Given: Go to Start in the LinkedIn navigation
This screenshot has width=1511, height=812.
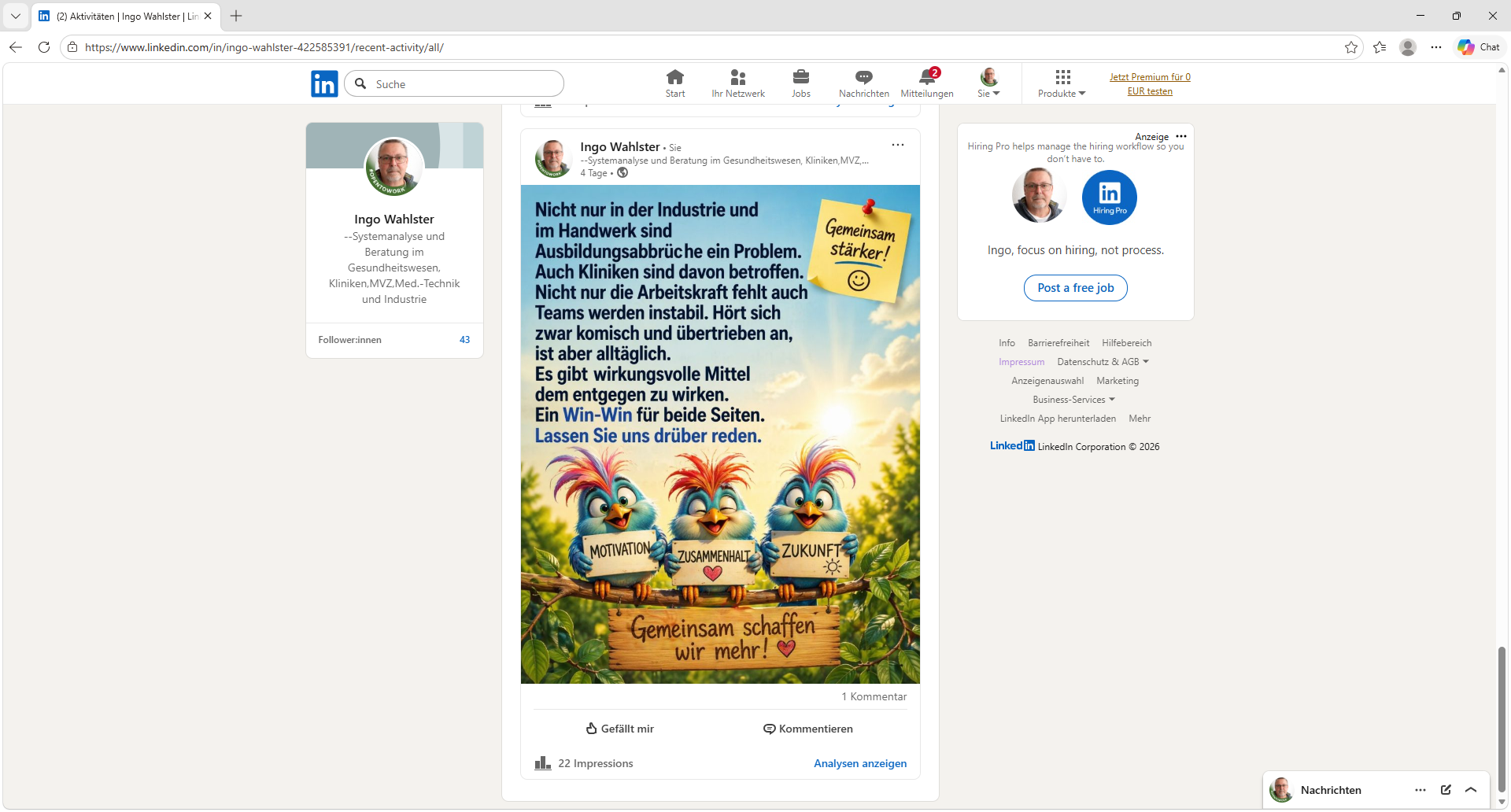Looking at the screenshot, I should tap(675, 83).
